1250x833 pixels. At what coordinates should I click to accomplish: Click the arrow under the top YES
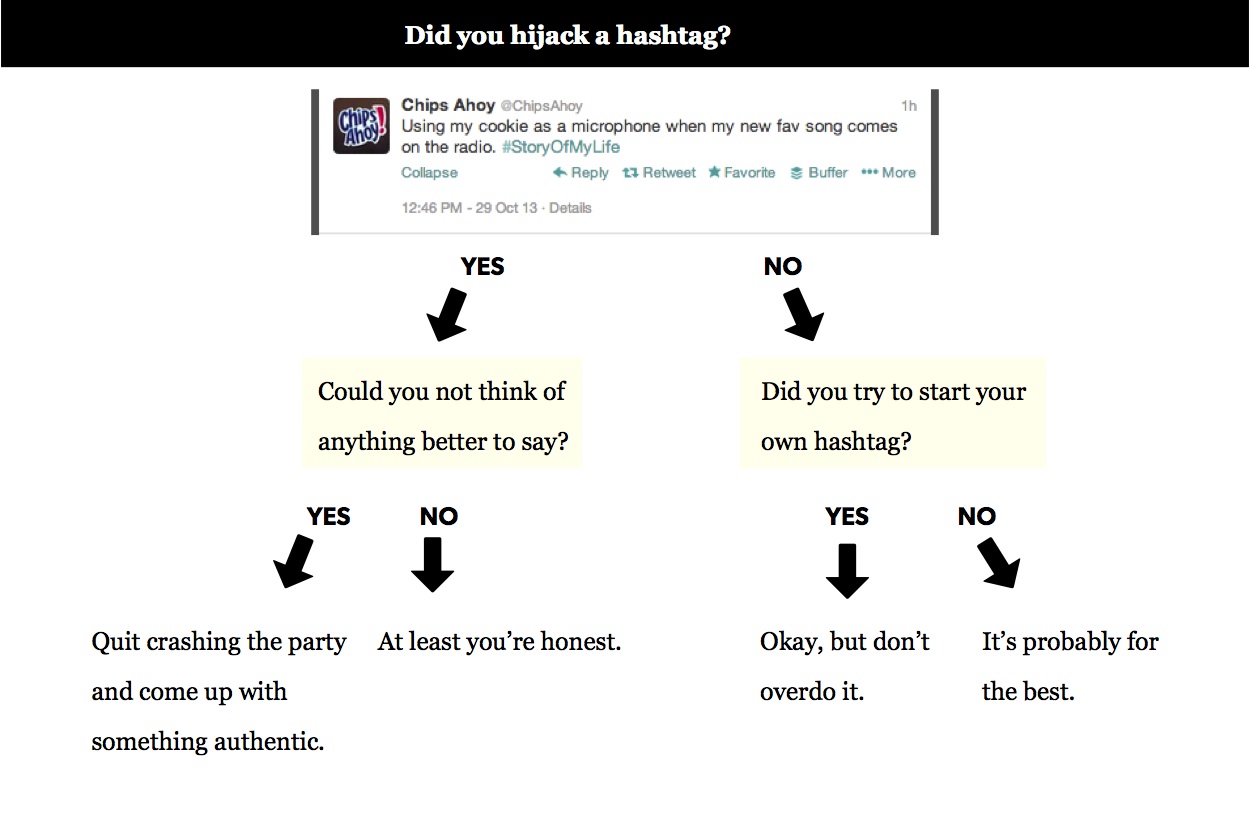(447, 313)
